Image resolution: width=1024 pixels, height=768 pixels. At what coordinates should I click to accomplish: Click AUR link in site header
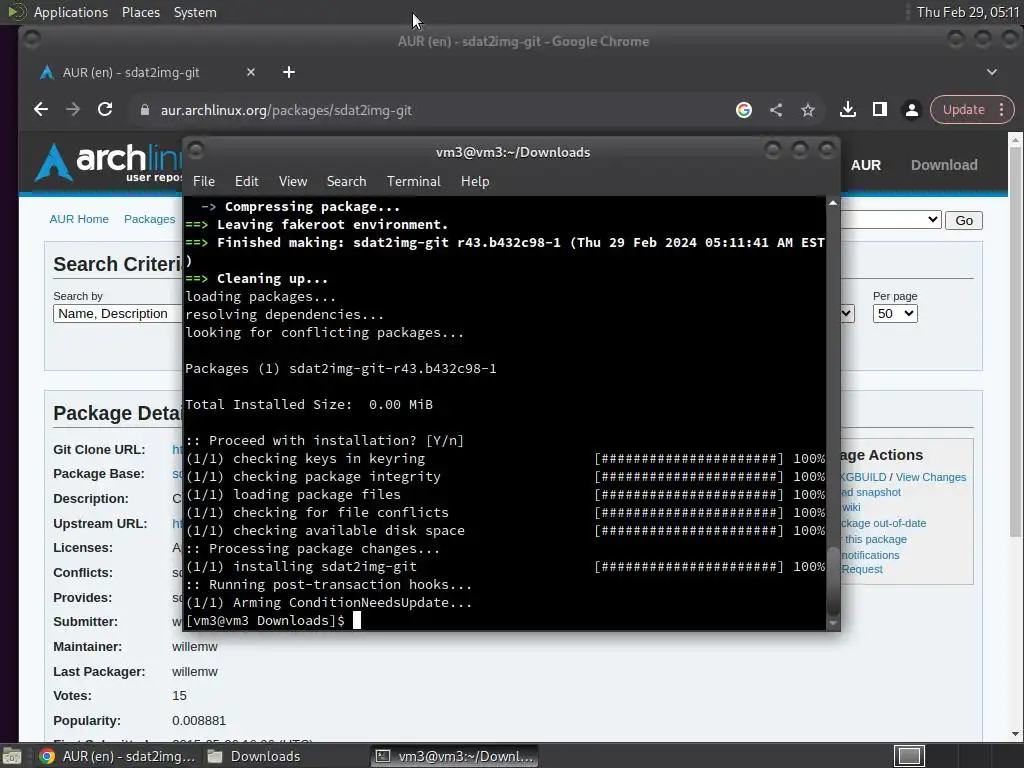865,165
